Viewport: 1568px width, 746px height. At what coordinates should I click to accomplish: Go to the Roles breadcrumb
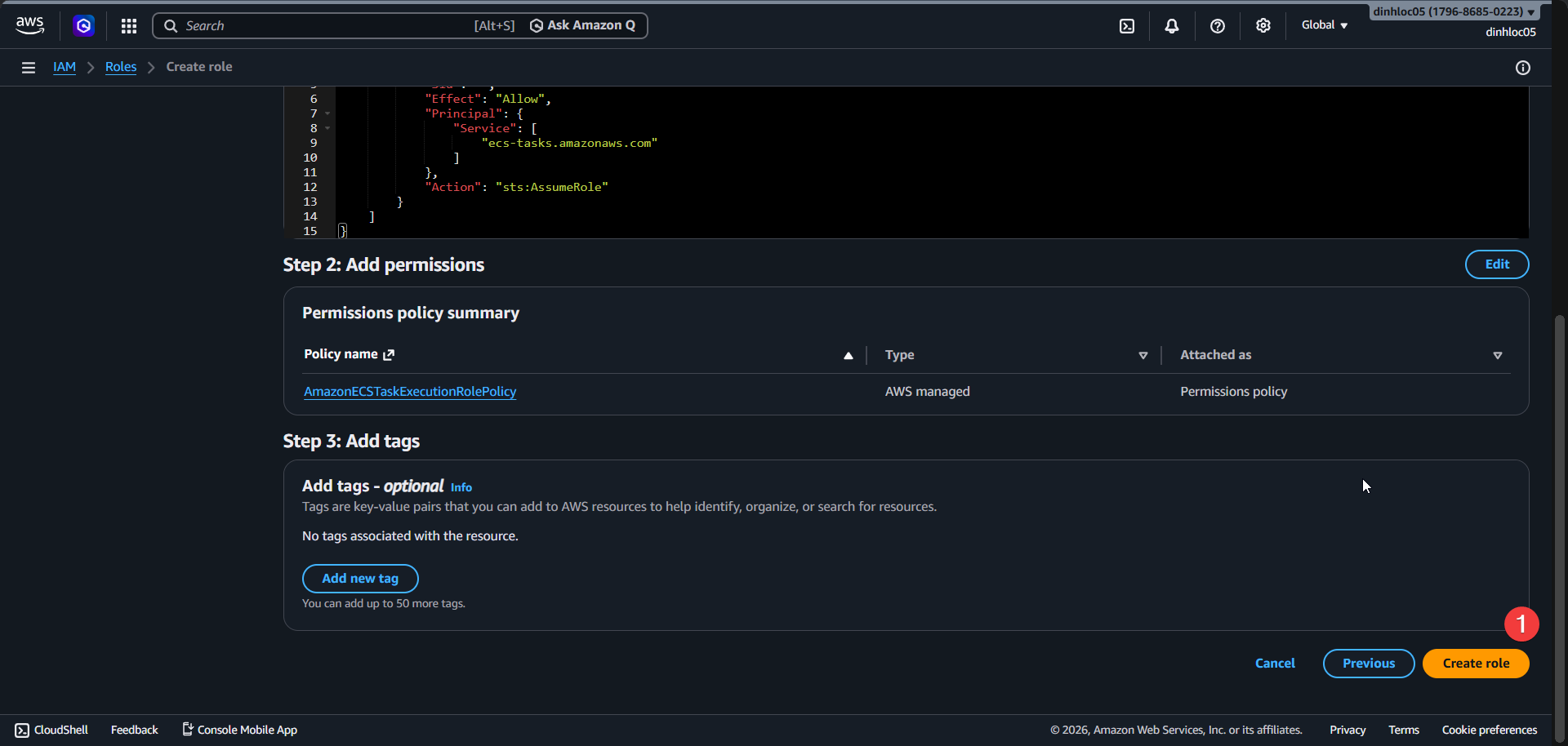click(121, 67)
